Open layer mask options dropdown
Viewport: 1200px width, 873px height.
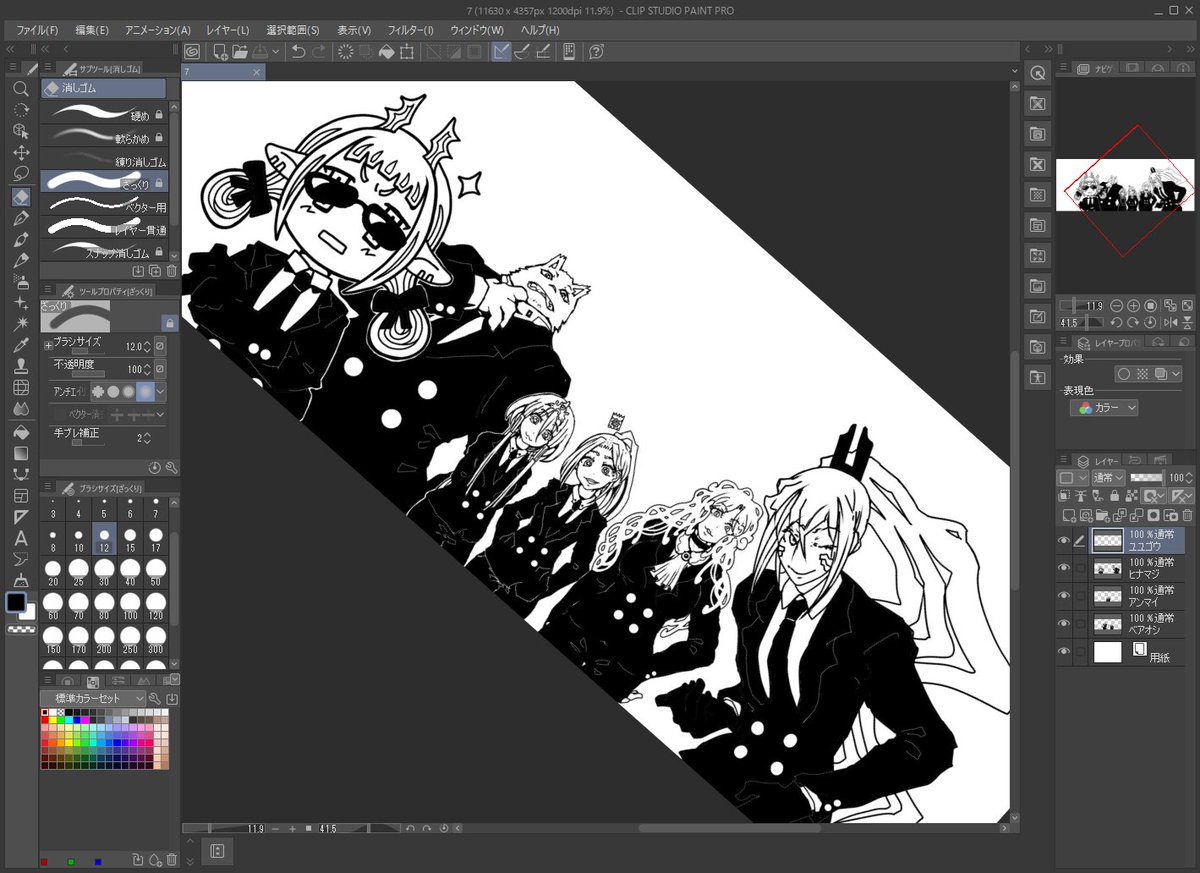point(1155,496)
